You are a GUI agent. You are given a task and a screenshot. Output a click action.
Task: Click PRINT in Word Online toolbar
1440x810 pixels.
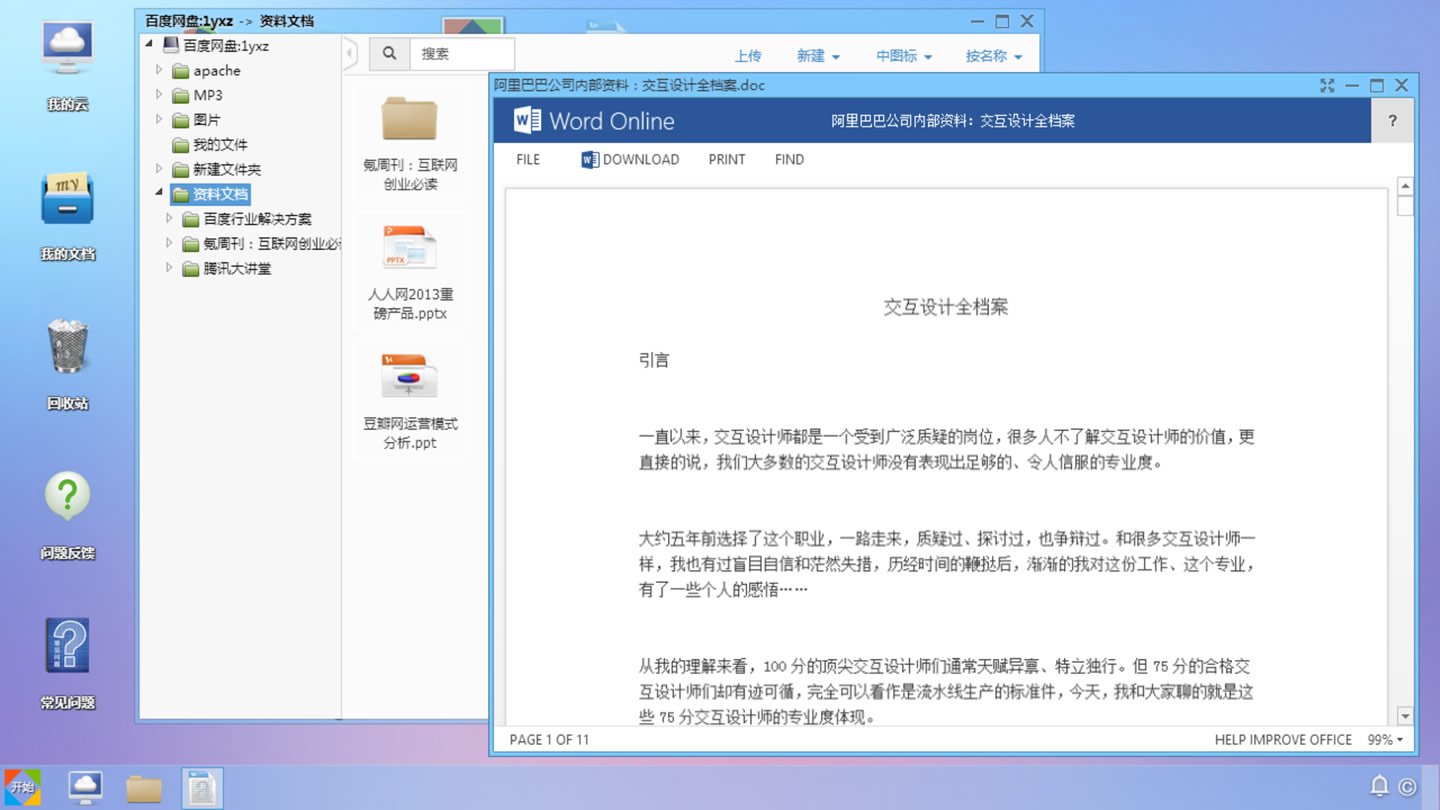[727, 159]
